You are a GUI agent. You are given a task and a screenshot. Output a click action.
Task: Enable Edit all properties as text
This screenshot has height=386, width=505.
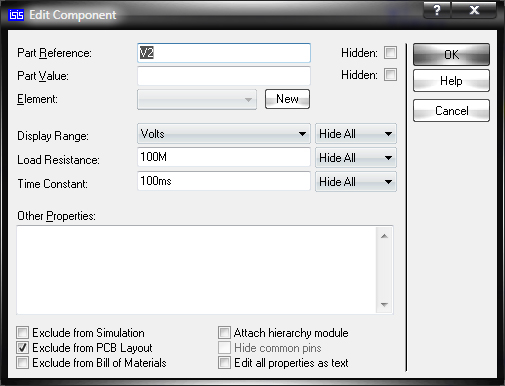point(224,363)
